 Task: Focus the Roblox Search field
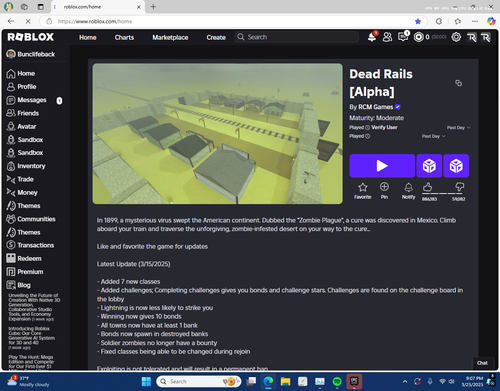297,37
